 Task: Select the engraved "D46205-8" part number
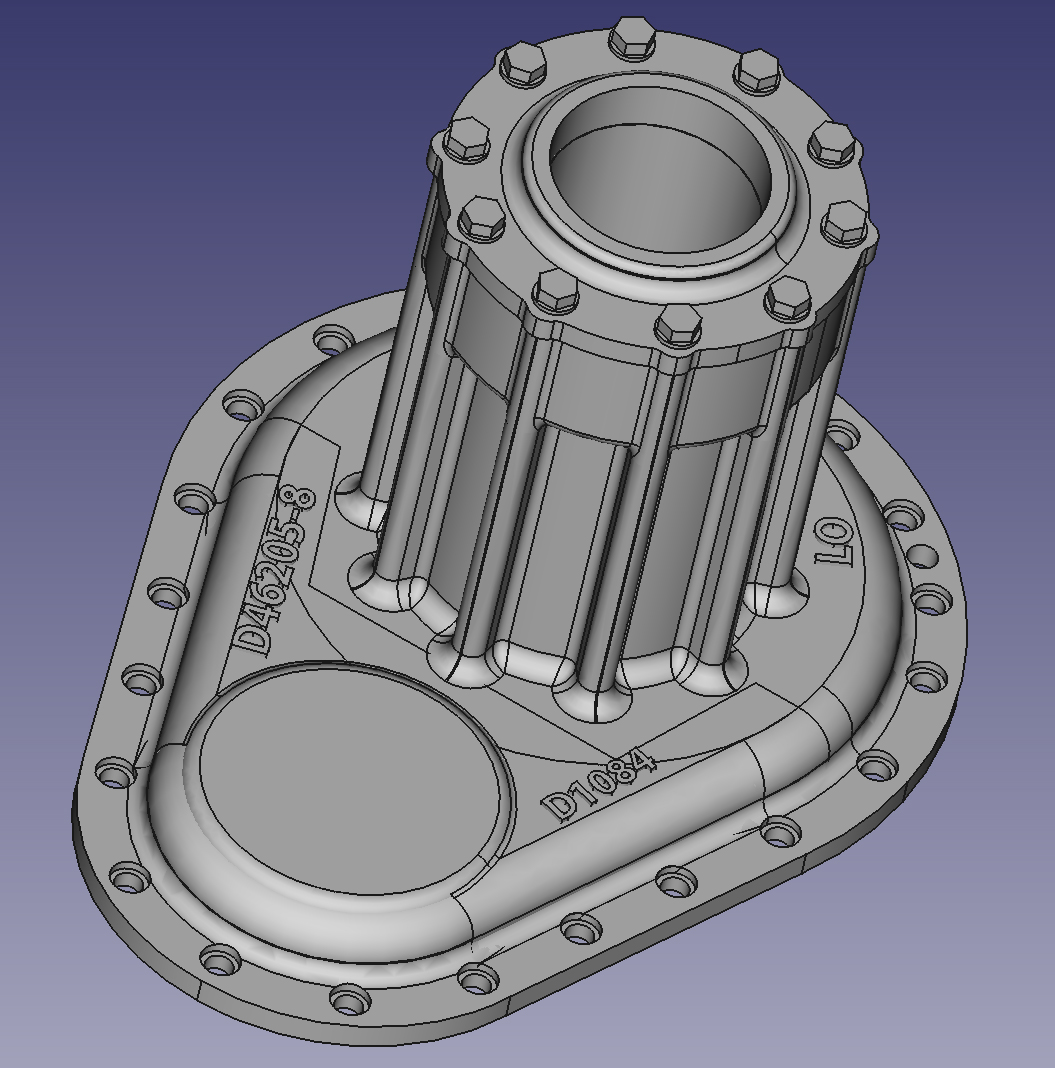274,569
